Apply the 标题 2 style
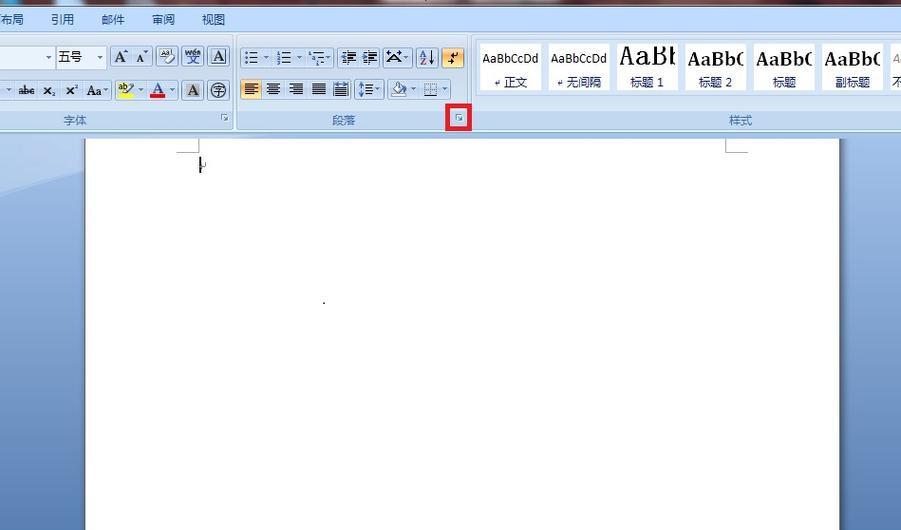 pyautogui.click(x=715, y=67)
